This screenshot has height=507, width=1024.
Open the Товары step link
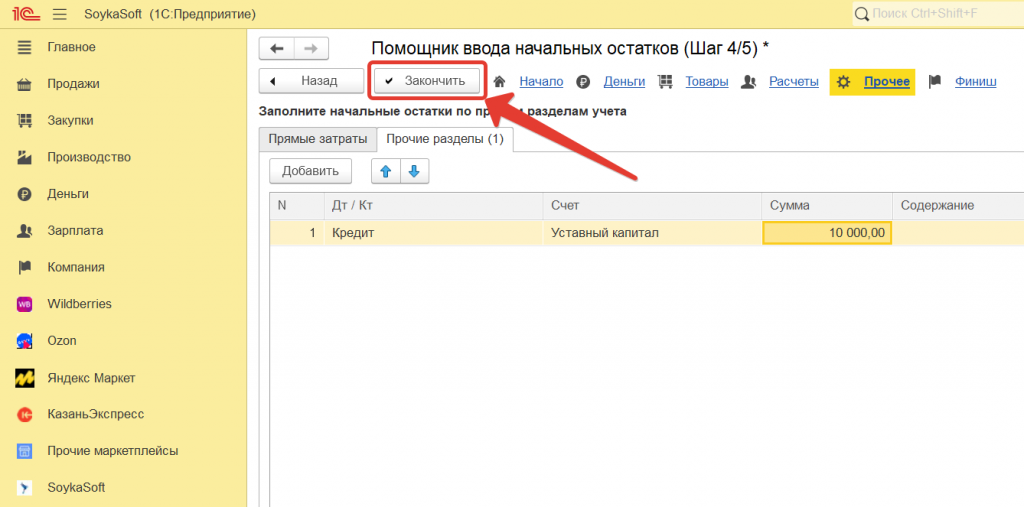[706, 82]
